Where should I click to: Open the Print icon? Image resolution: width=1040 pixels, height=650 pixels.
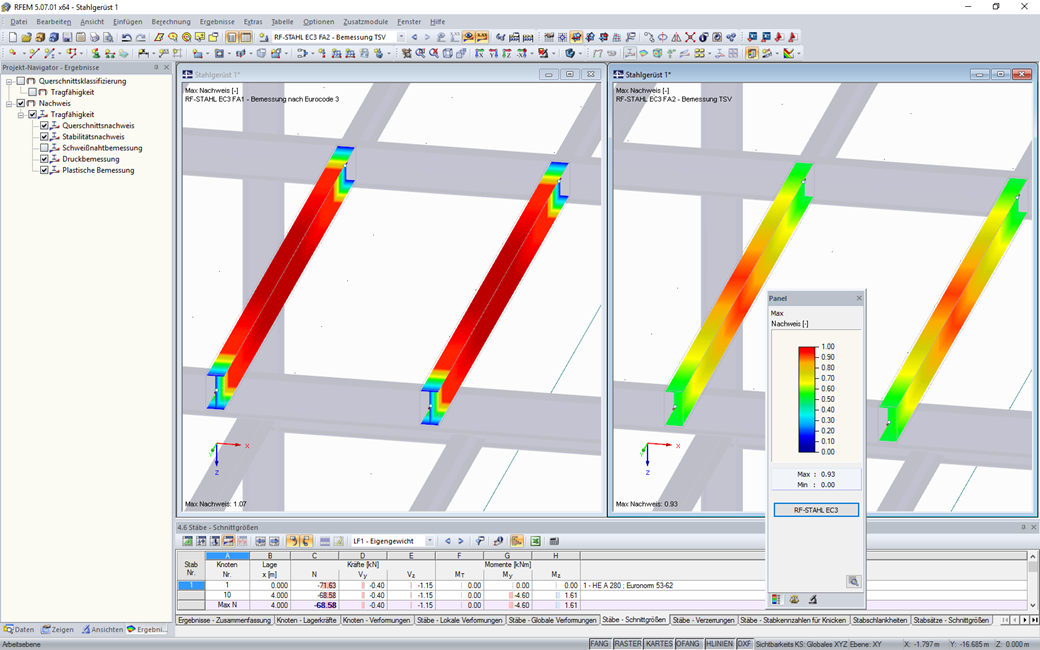(x=94, y=38)
